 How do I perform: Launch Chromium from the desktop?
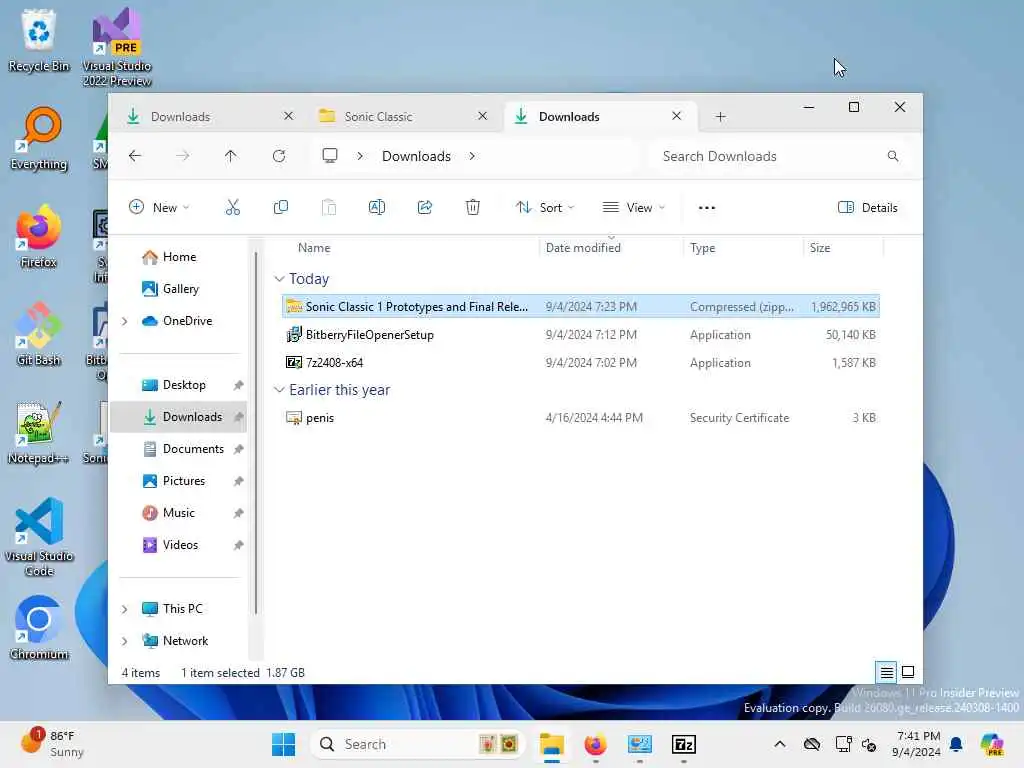pos(39,628)
